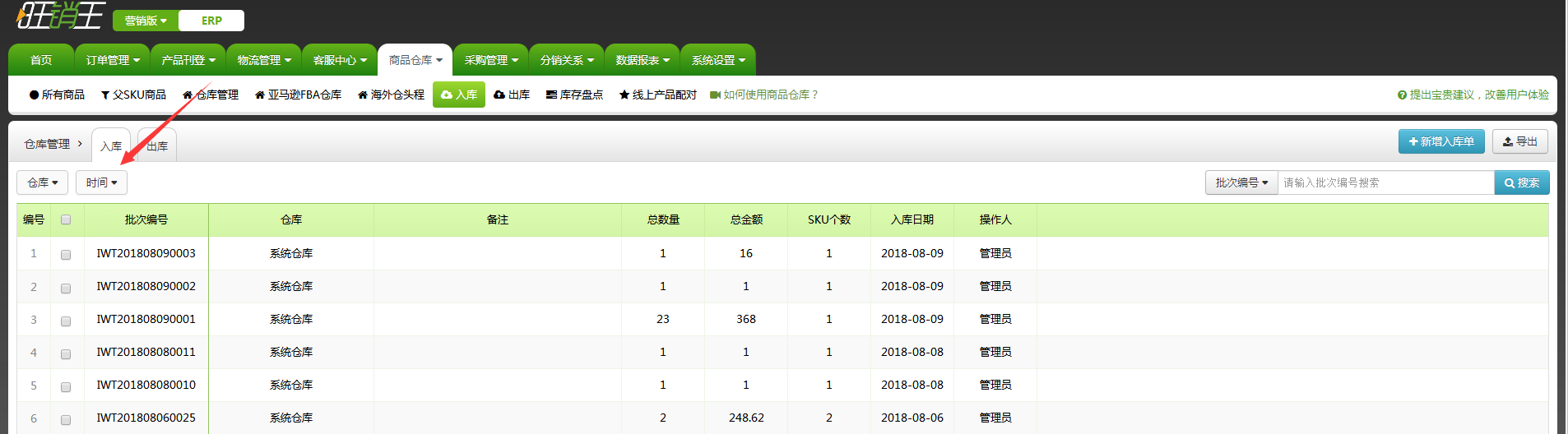
Task: Expand 商品仓库 menu
Action: click(415, 60)
